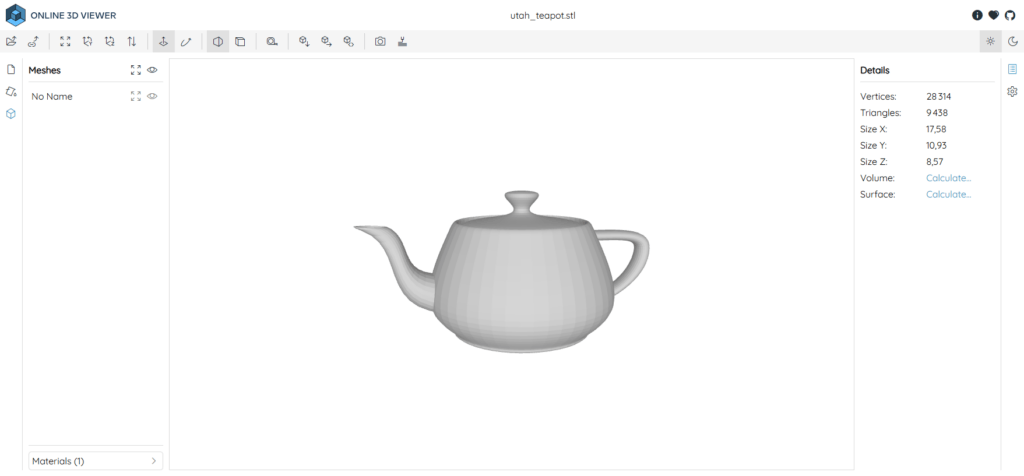Open the GitHub repository icon
This screenshot has width=1024, height=476.
tap(1010, 15)
